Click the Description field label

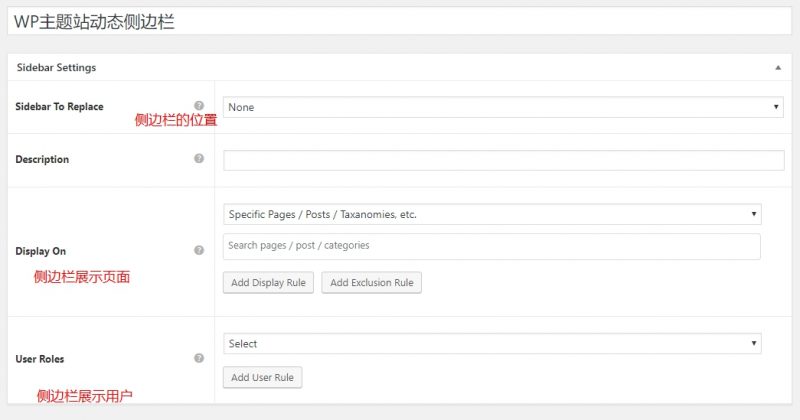pyautogui.click(x=43, y=159)
